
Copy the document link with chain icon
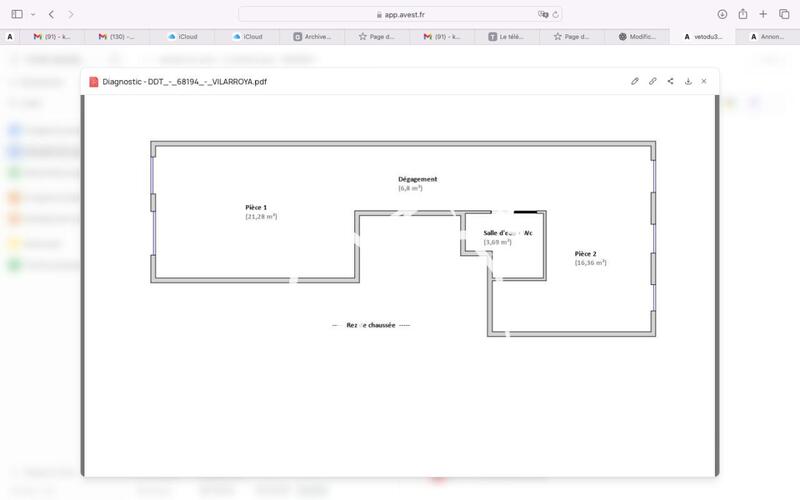(x=653, y=81)
